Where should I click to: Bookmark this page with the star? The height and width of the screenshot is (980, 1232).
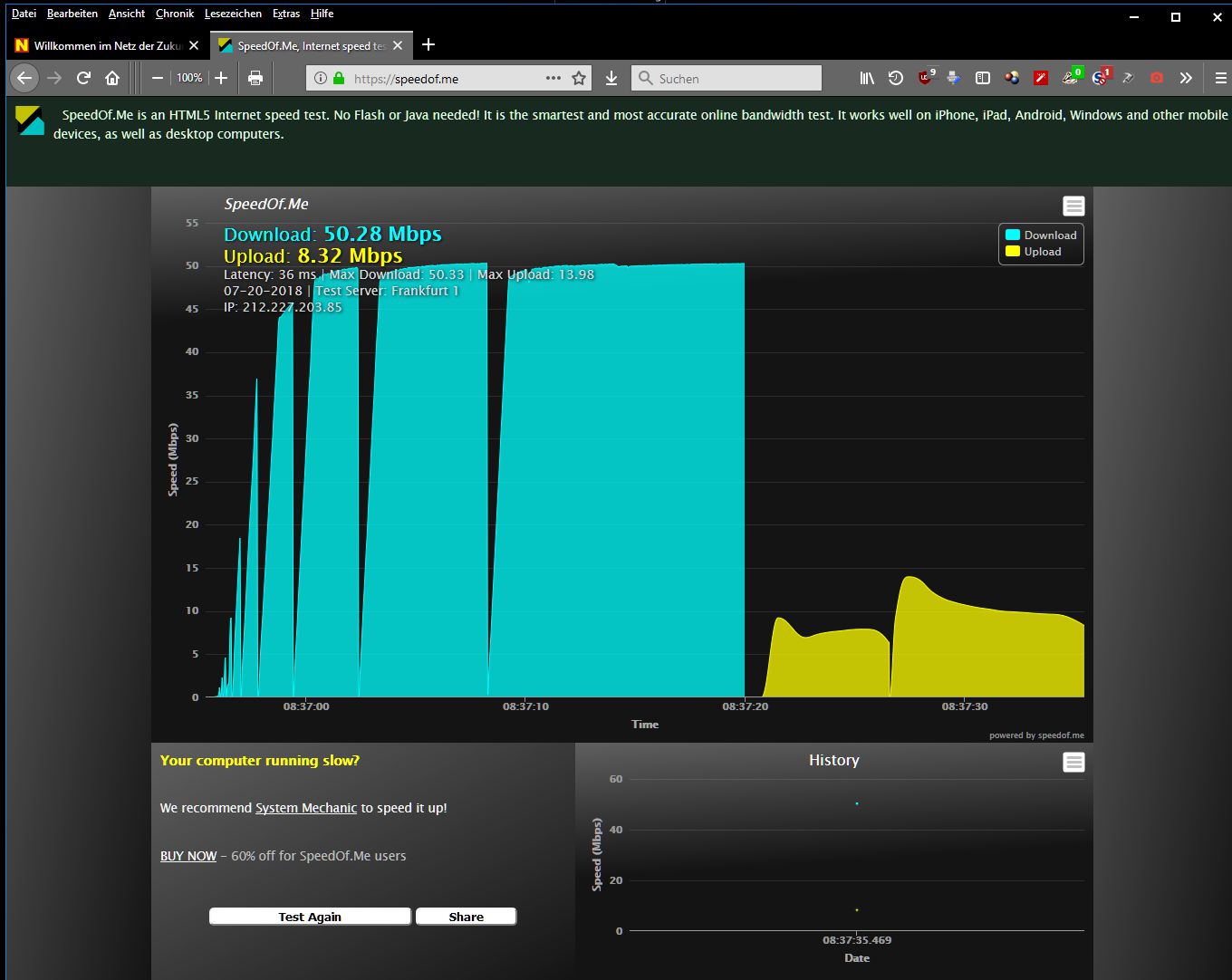(x=579, y=78)
